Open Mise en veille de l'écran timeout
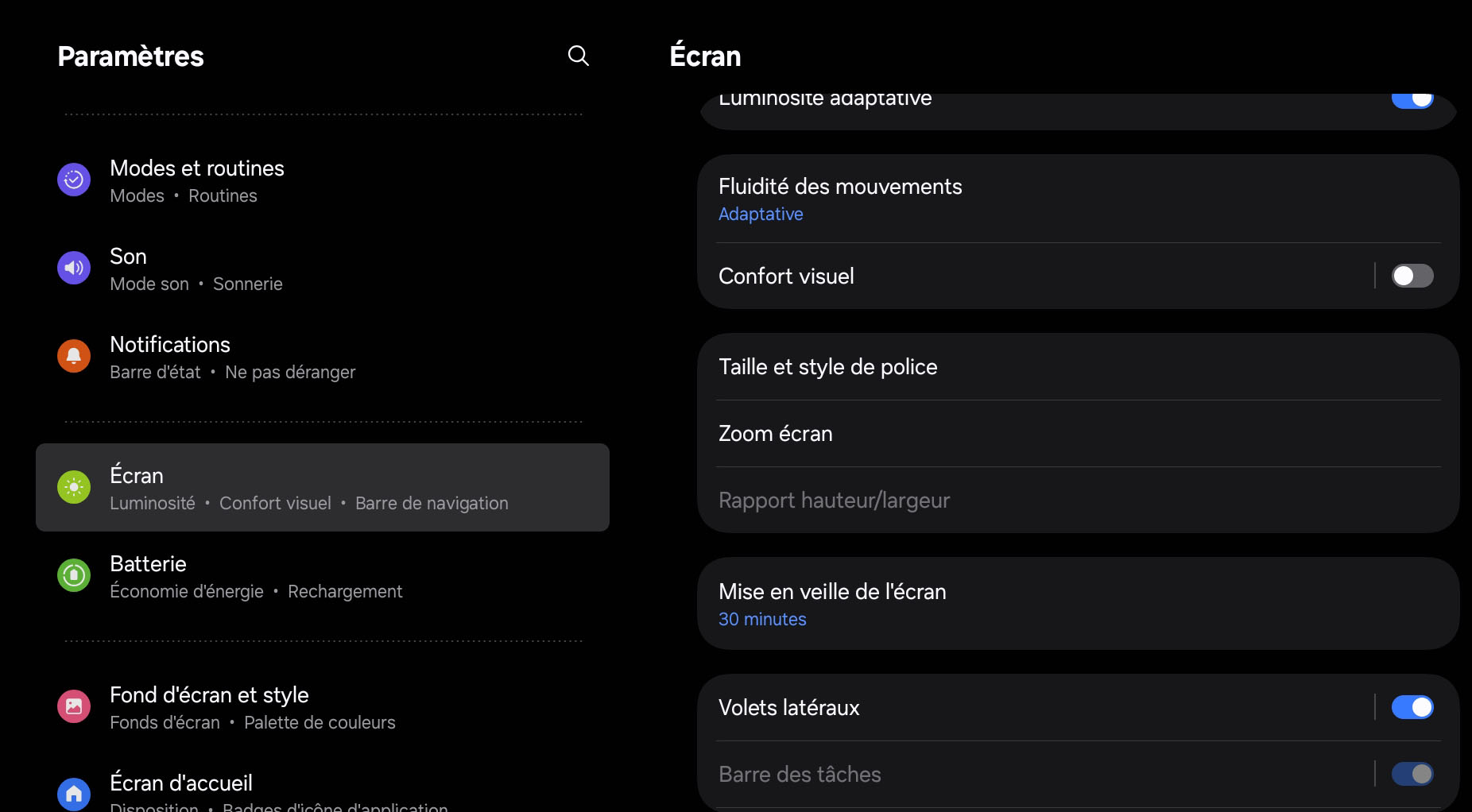Image resolution: width=1472 pixels, height=812 pixels. point(831,604)
